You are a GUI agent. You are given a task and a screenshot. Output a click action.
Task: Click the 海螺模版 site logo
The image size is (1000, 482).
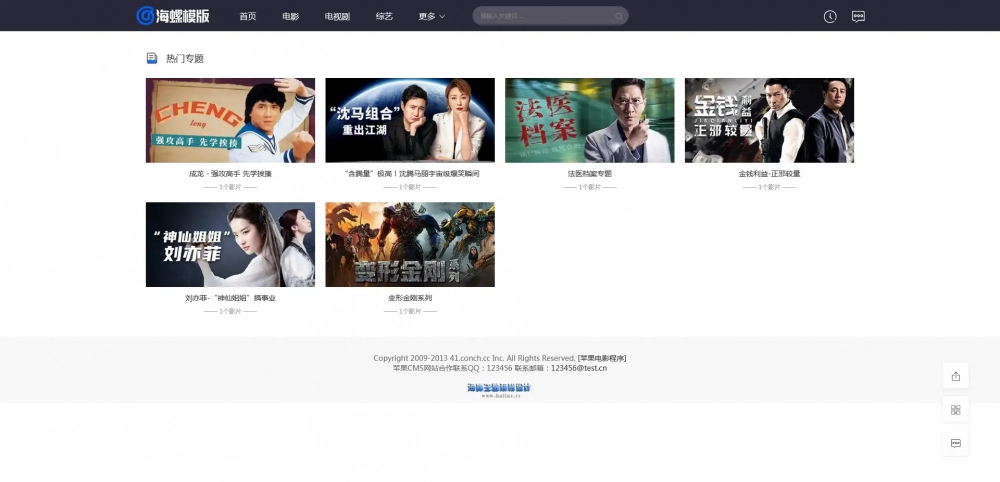(173, 16)
